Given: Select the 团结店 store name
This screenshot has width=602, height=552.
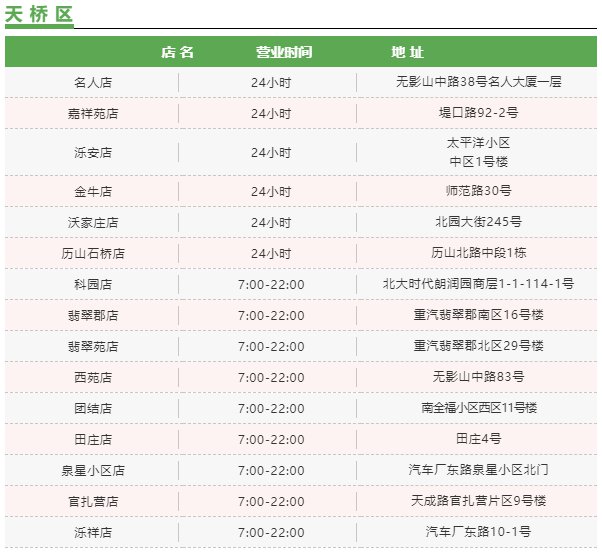Looking at the screenshot, I should (x=93, y=408).
